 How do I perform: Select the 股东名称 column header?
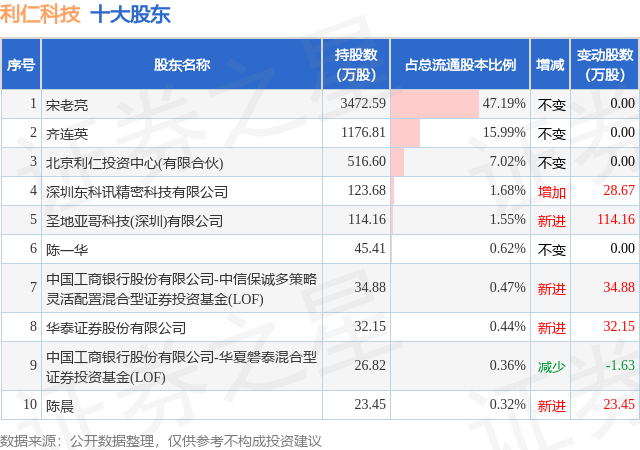click(x=182, y=65)
